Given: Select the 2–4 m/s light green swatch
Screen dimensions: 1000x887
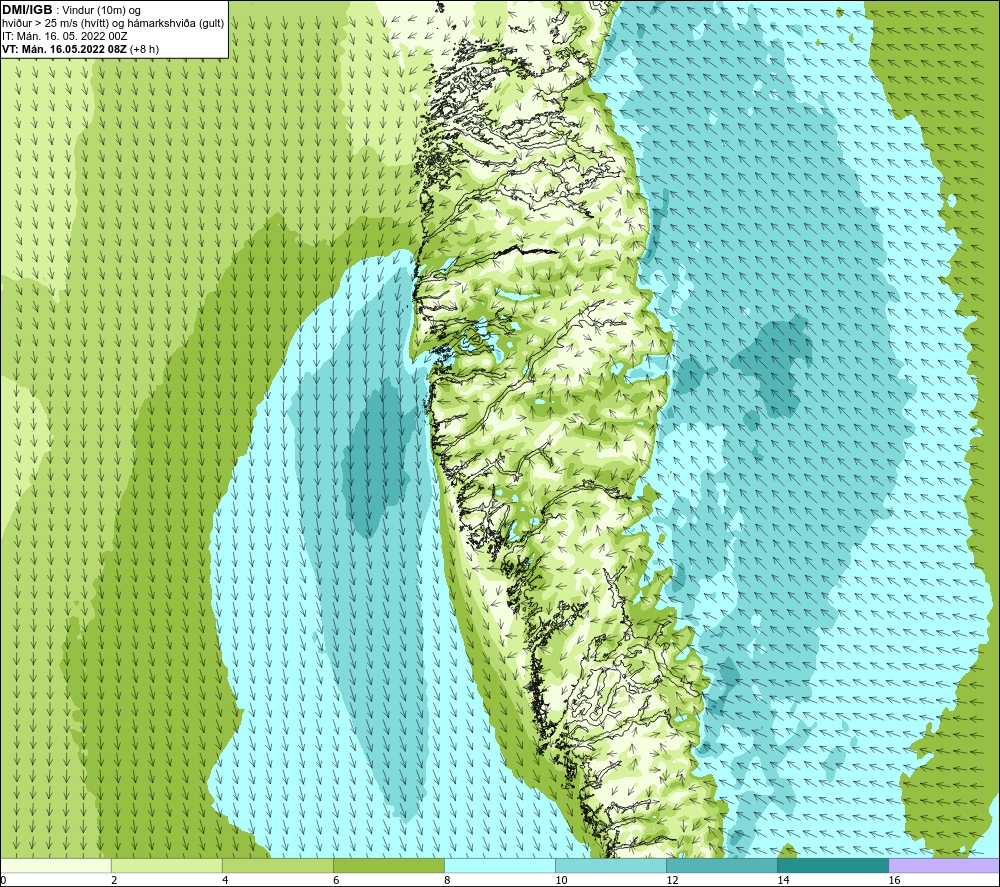Looking at the screenshot, I should click(166, 866).
